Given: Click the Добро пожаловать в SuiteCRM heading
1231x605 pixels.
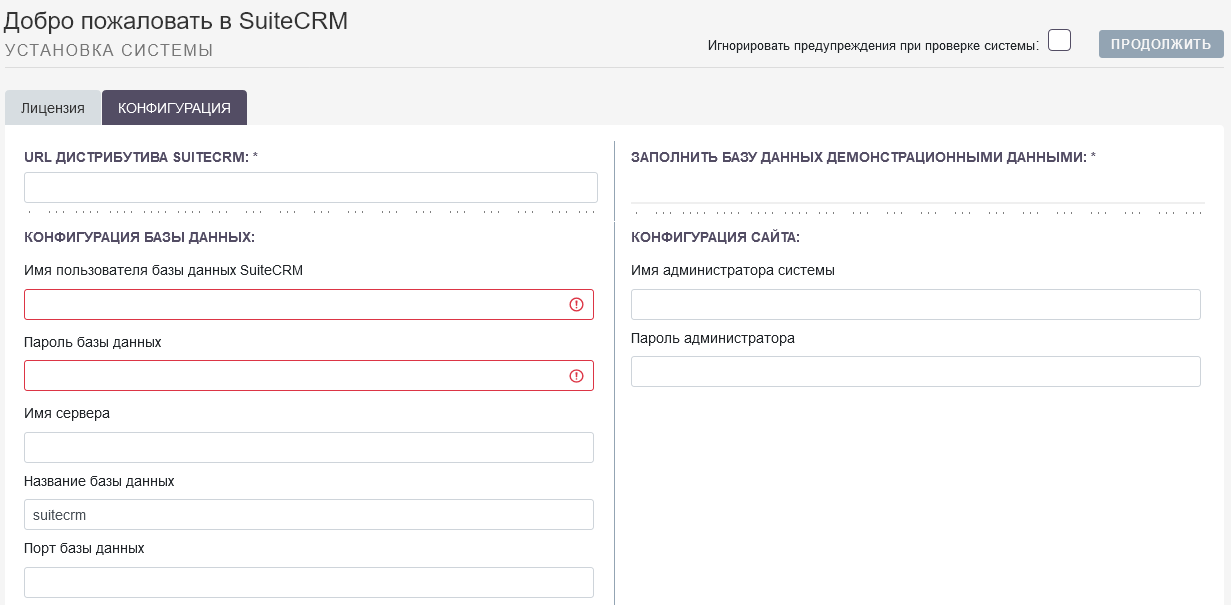Looking at the screenshot, I should [x=178, y=21].
